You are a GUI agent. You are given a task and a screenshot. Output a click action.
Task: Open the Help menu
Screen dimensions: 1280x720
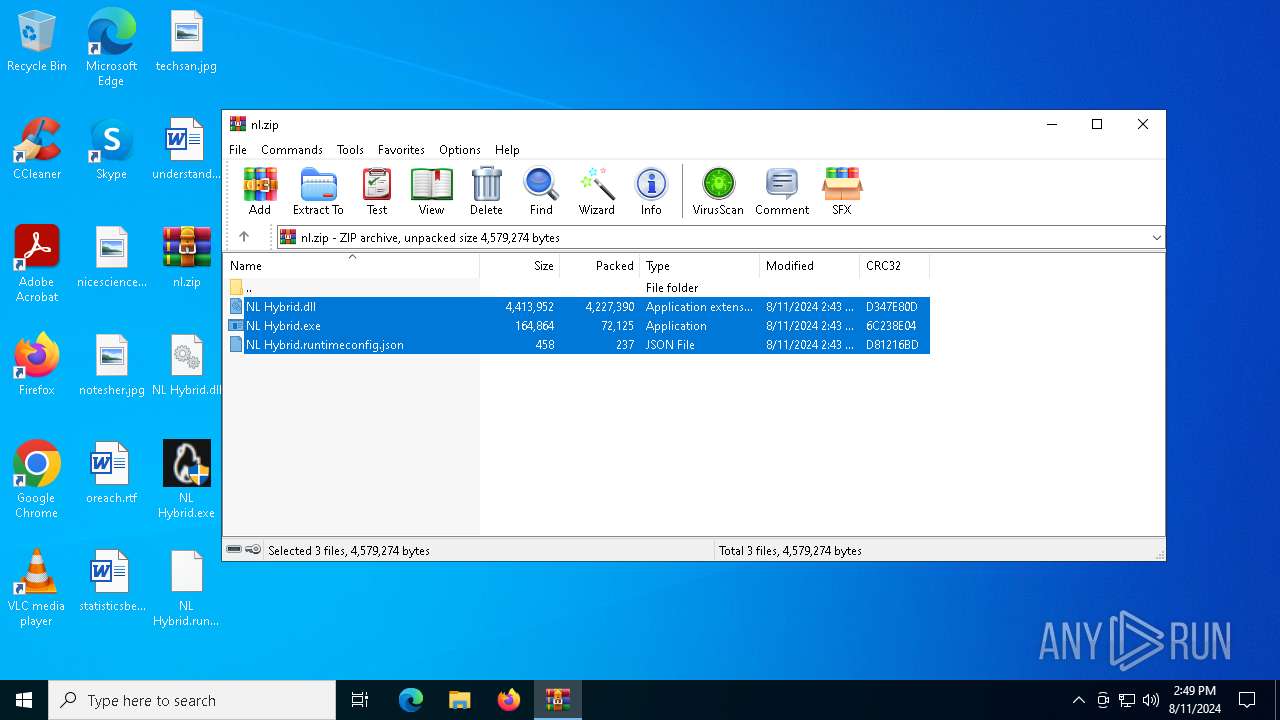point(507,150)
